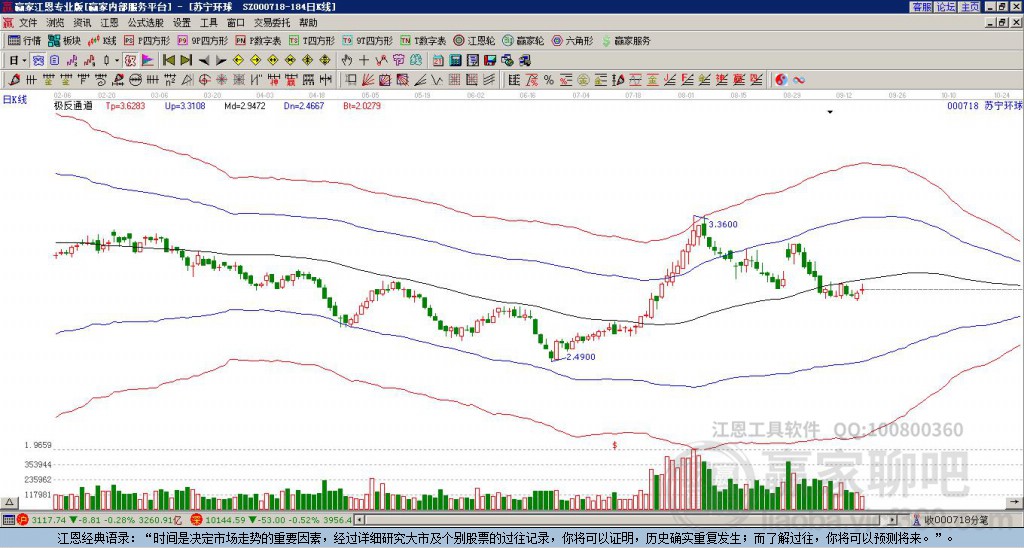Click the hand pan tool icon
The image size is (1024, 548).
click(x=346, y=60)
